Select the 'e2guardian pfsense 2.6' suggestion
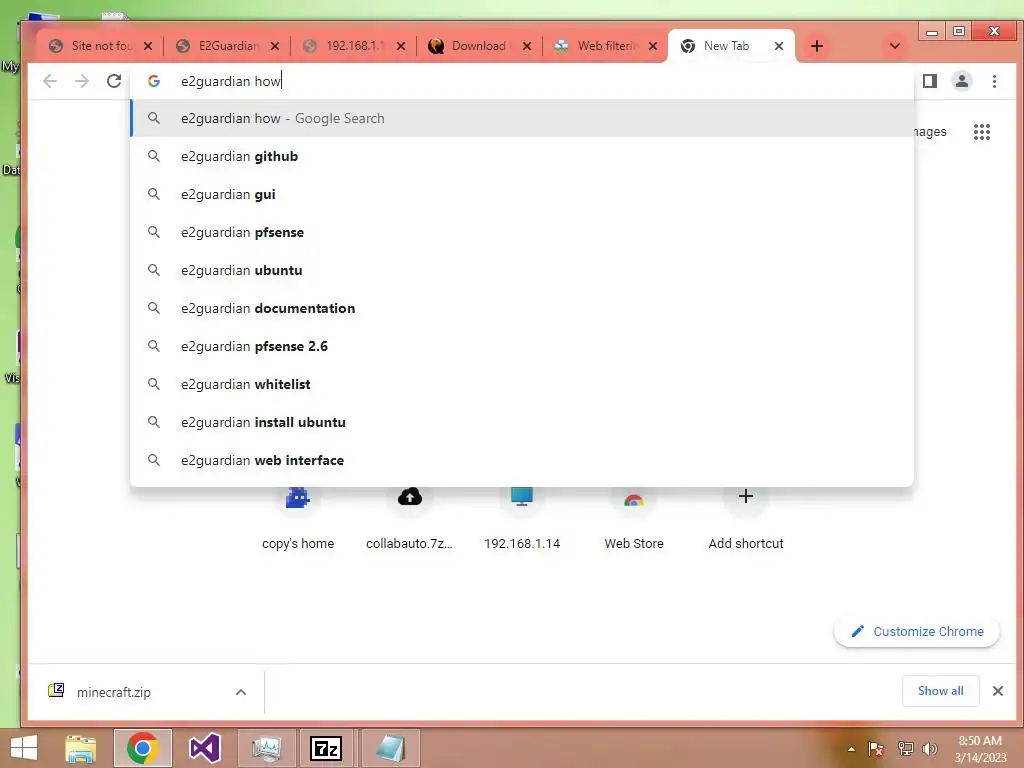1024x768 pixels. point(522,345)
